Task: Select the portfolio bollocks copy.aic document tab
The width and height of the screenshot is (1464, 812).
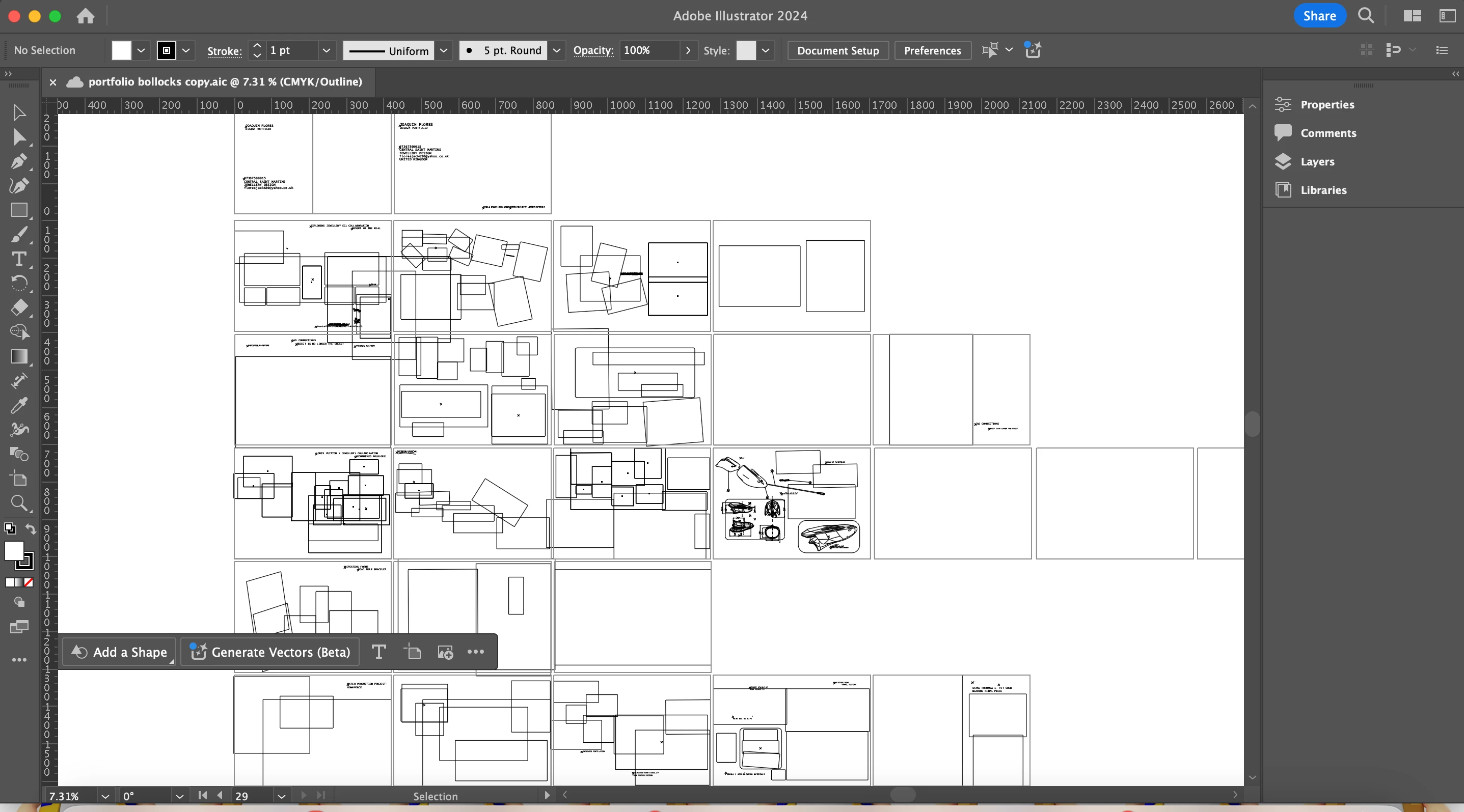Action: [225, 82]
